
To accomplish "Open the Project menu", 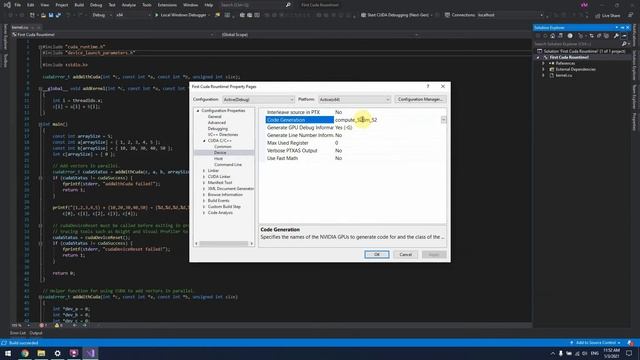I will coord(62,5).
